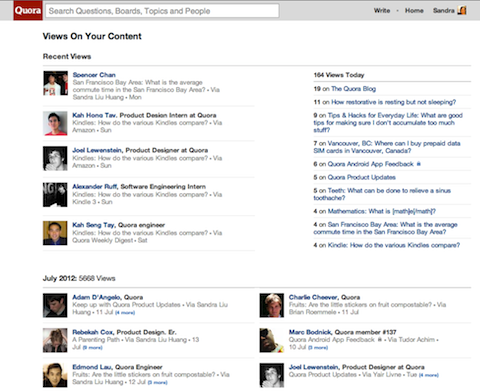480x392 pixels.
Task: Open 'How restorative is resting but not sleeping?'
Action: pos(393,102)
